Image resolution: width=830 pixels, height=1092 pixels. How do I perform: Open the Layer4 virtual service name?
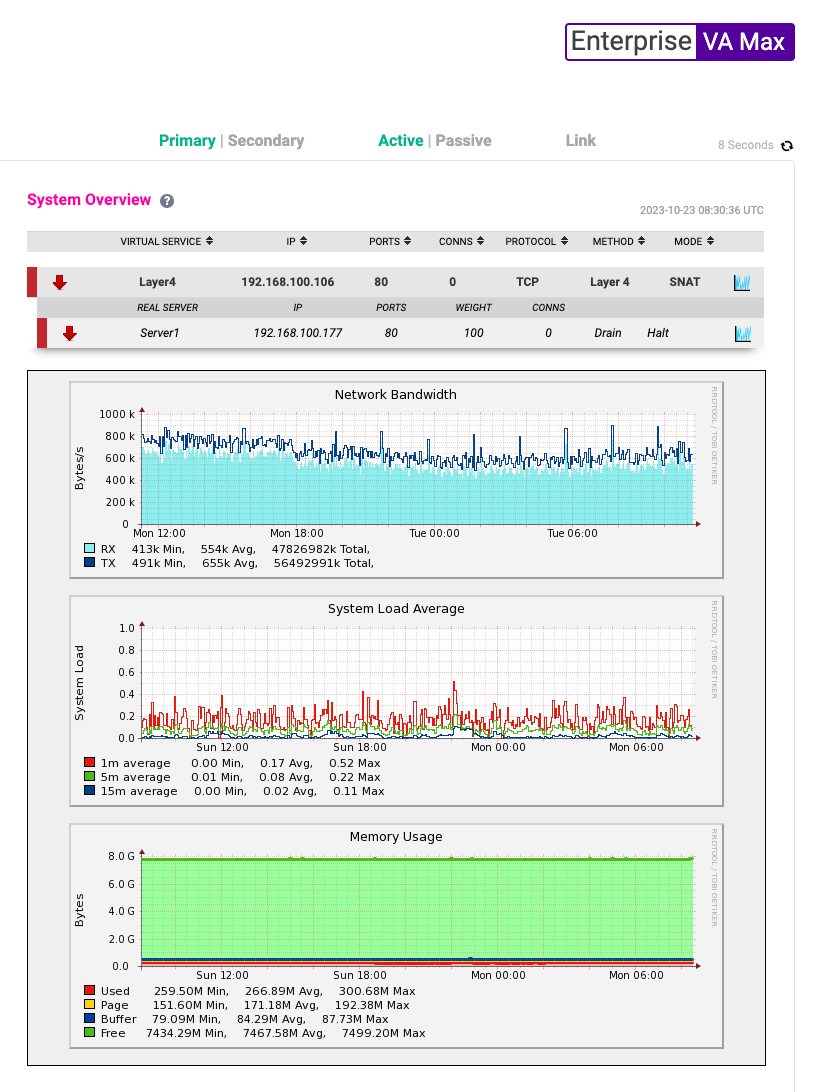[157, 282]
